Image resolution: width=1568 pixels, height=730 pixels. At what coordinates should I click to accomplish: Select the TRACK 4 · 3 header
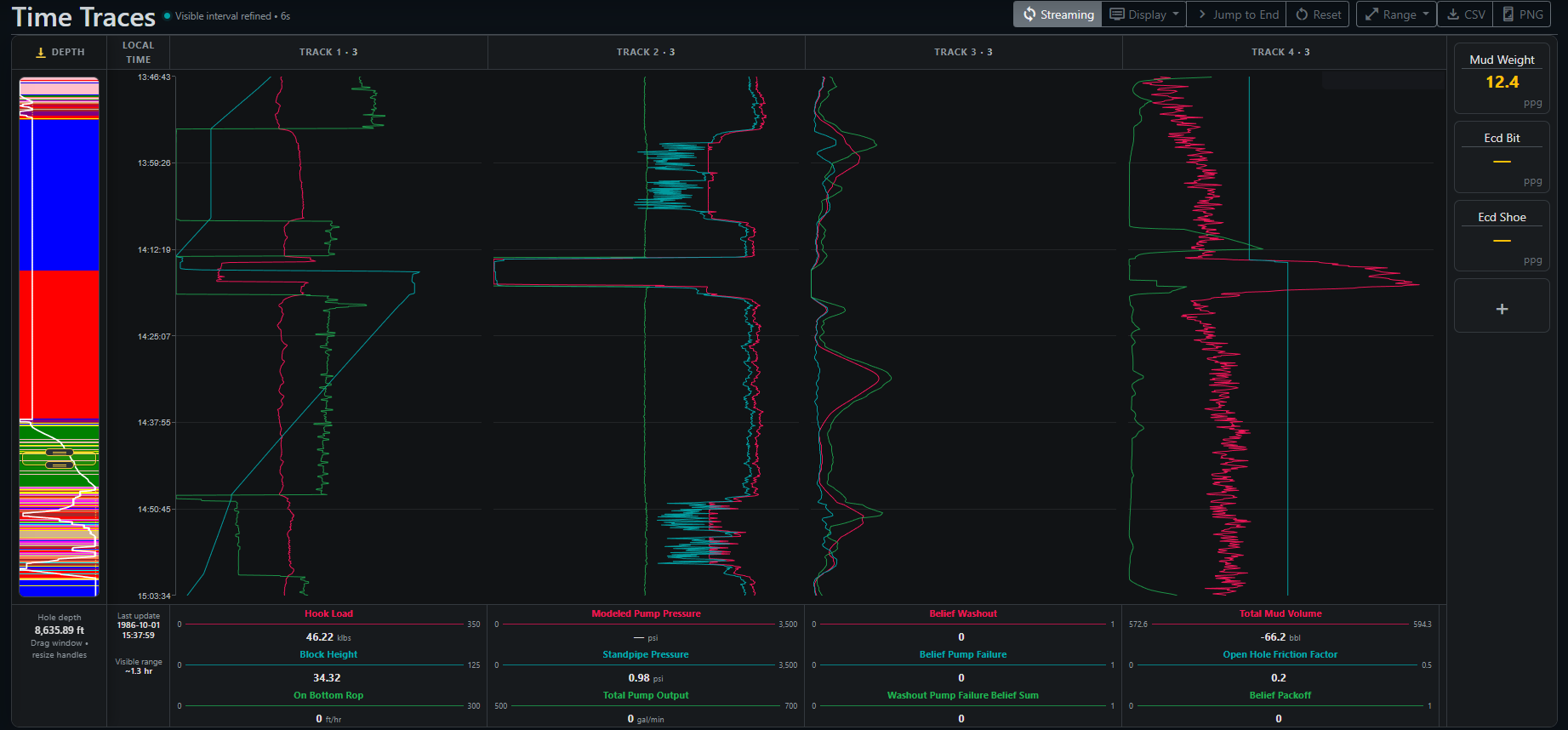pyautogui.click(x=1280, y=52)
